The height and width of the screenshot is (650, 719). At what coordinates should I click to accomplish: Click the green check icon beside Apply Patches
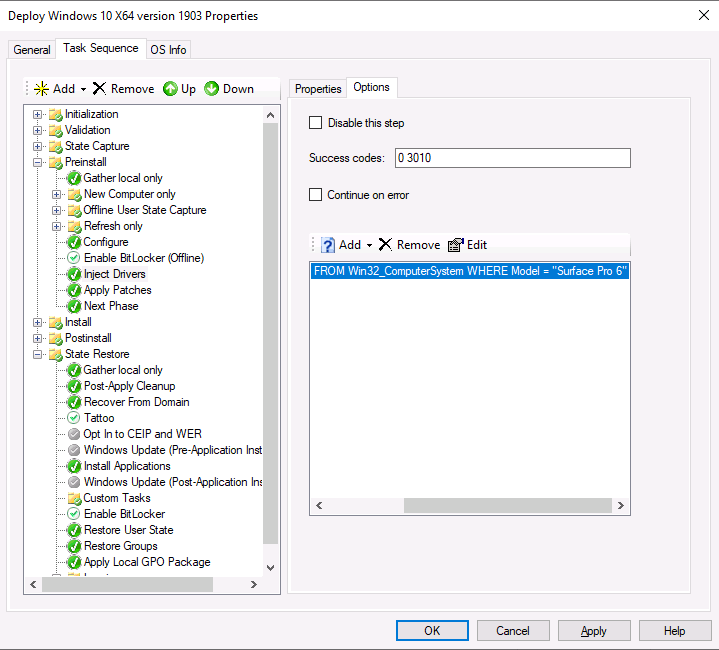pos(74,290)
